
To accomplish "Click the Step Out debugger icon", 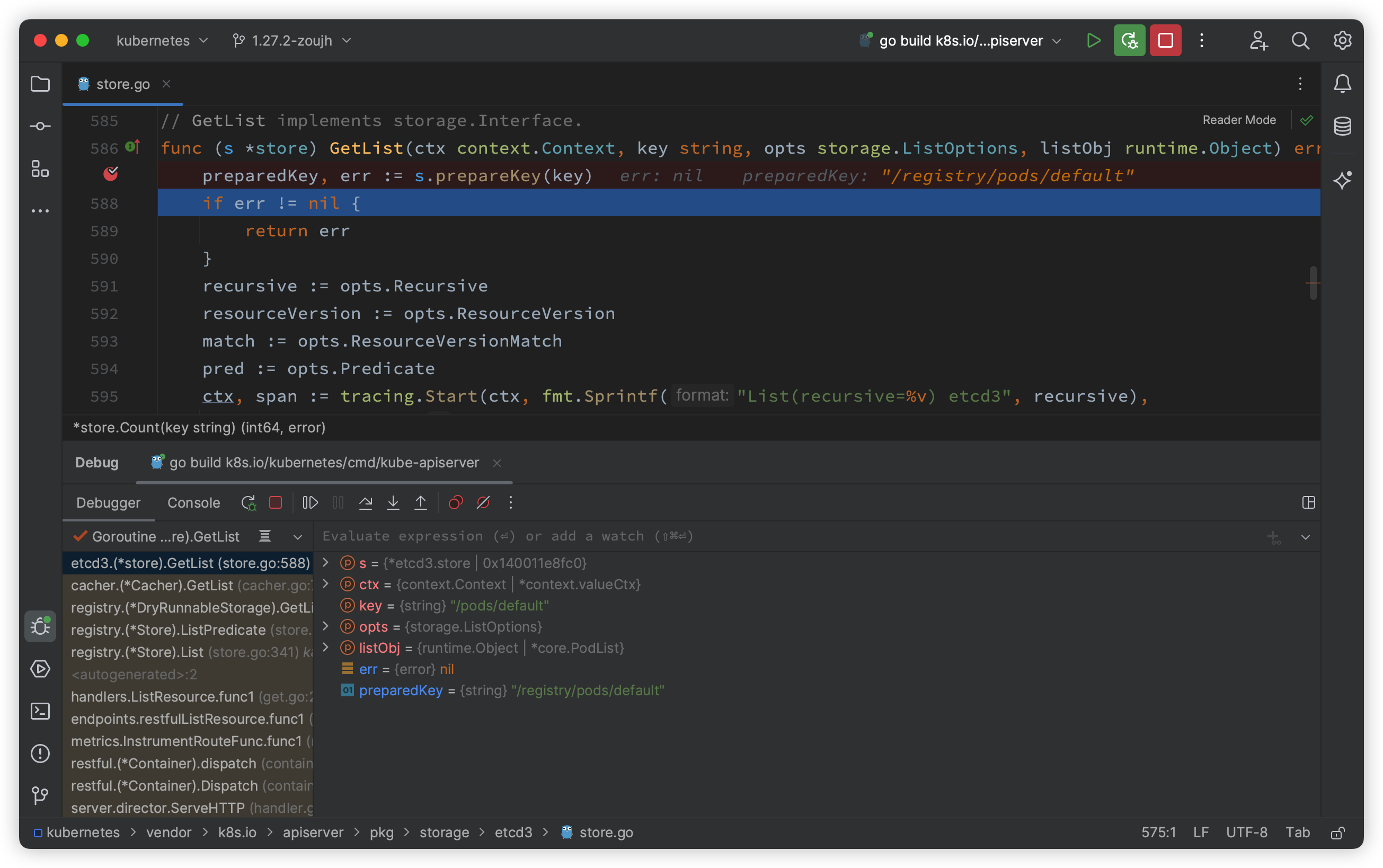I will pyautogui.click(x=421, y=503).
